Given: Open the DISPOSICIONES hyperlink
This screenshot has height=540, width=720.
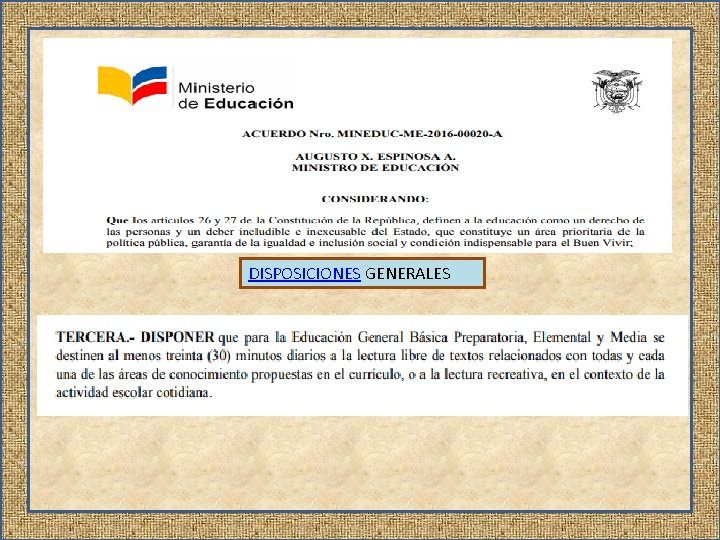Looking at the screenshot, I should pyautogui.click(x=304, y=274).
